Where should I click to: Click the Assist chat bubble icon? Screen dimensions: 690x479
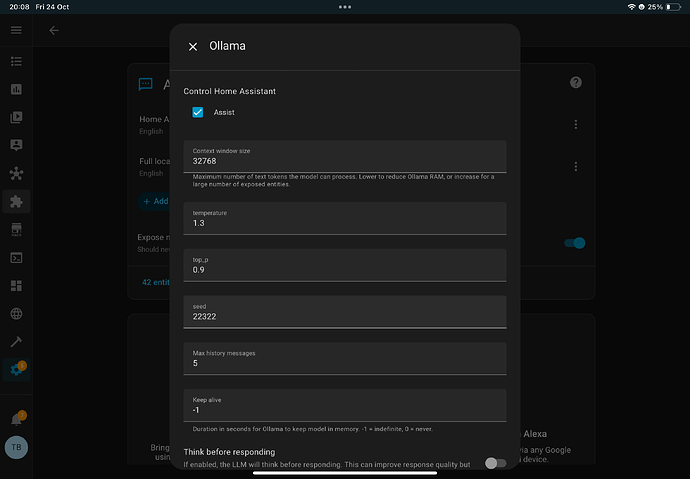(146, 84)
